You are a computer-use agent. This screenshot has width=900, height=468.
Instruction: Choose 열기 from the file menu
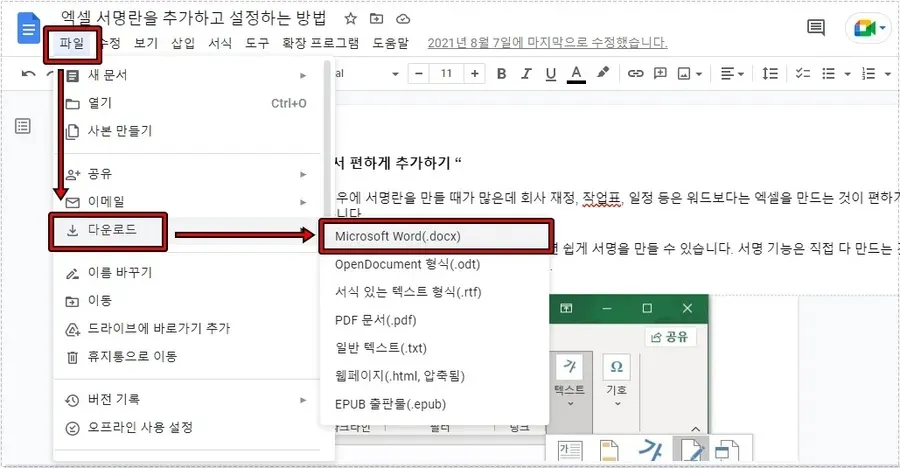pyautogui.click(x=187, y=103)
